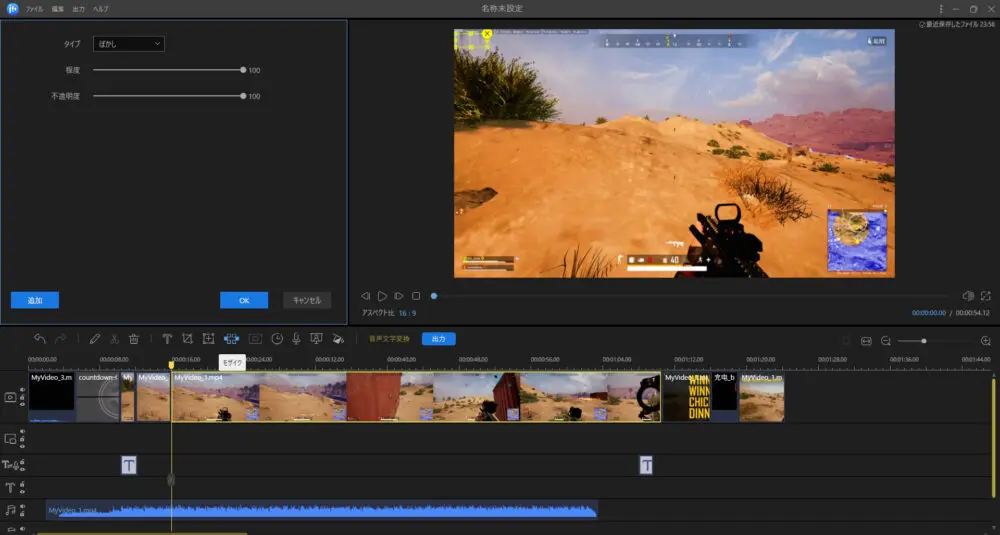Open the 出力 menu in the menu bar
Screen dimensions: 1000x535
78,9
